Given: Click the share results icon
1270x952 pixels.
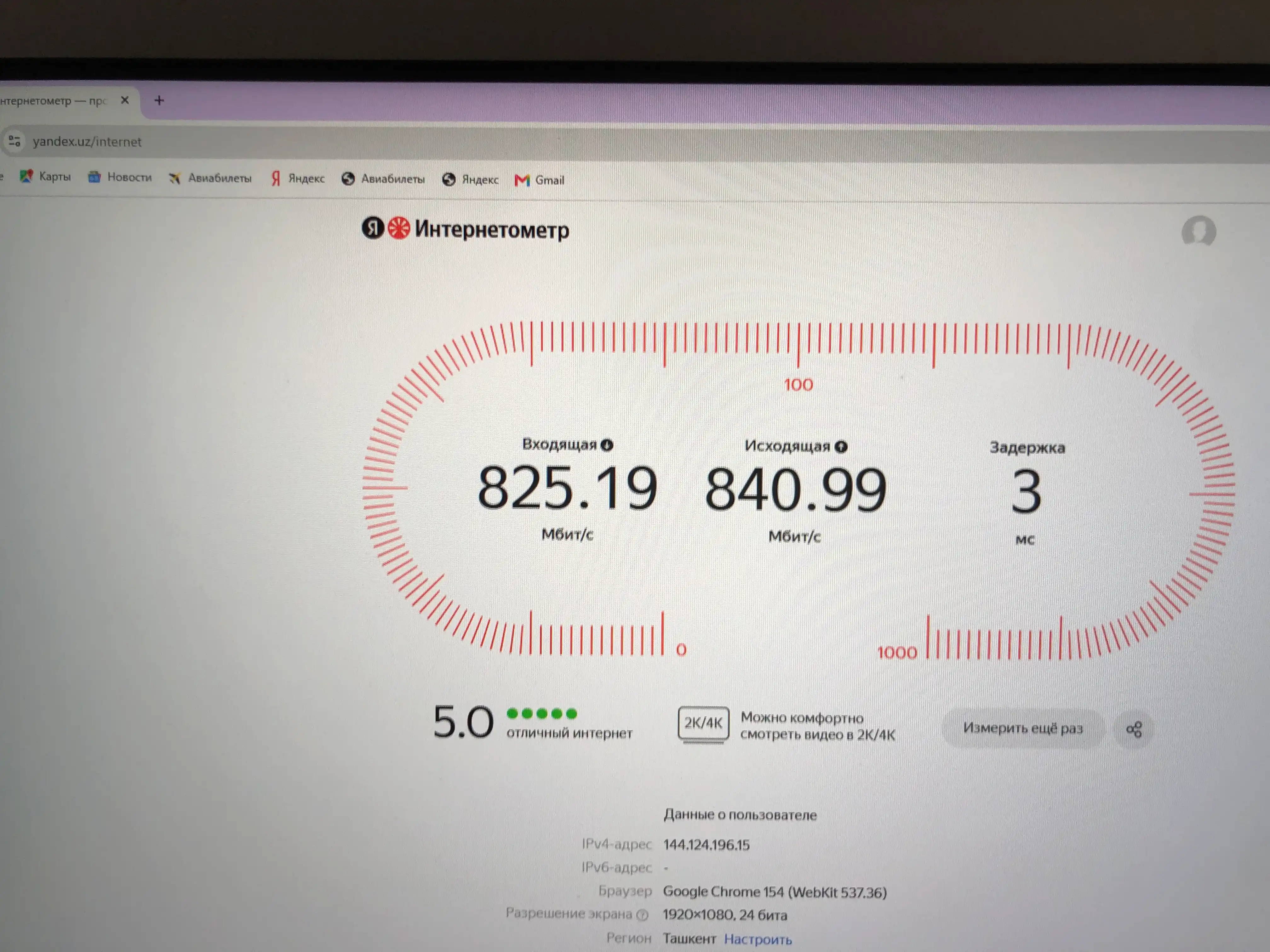Looking at the screenshot, I should (1133, 729).
